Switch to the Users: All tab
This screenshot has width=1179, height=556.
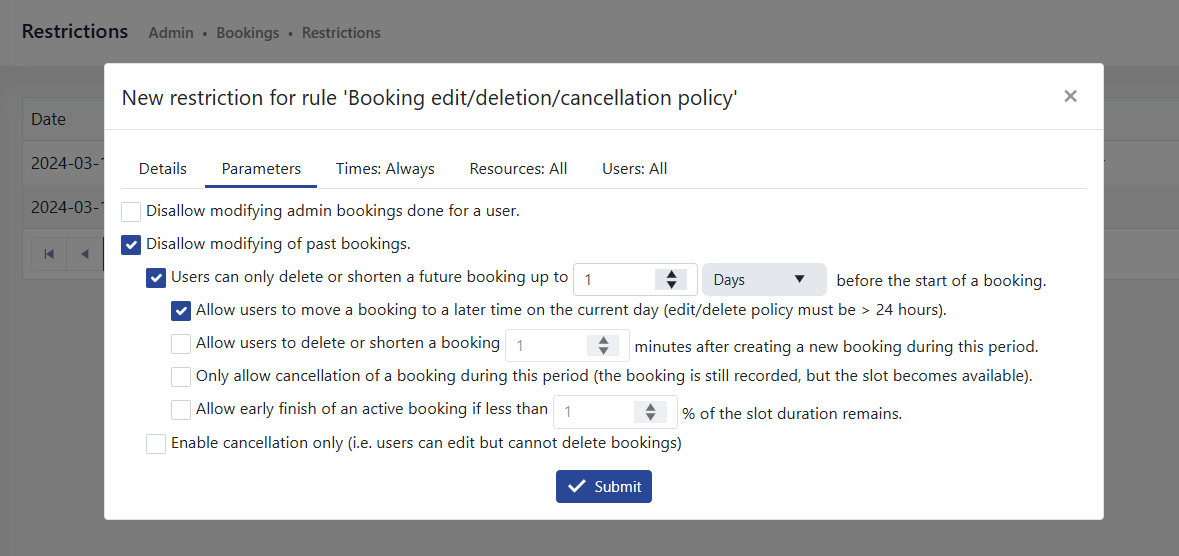point(634,168)
